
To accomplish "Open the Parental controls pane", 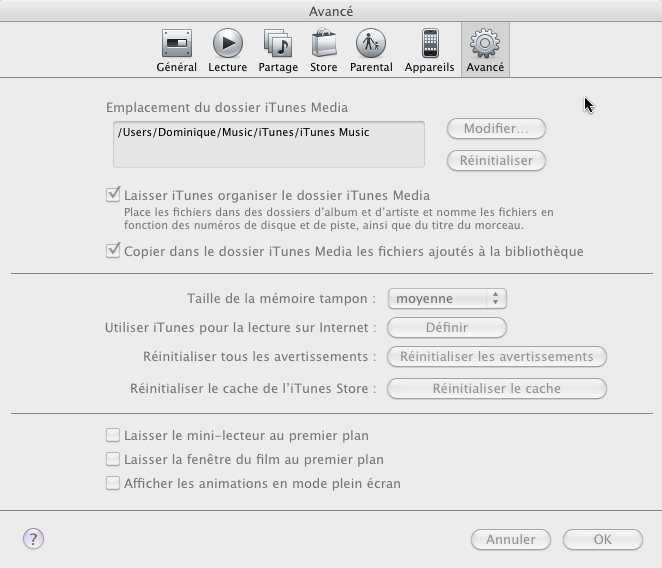I will pos(371,50).
